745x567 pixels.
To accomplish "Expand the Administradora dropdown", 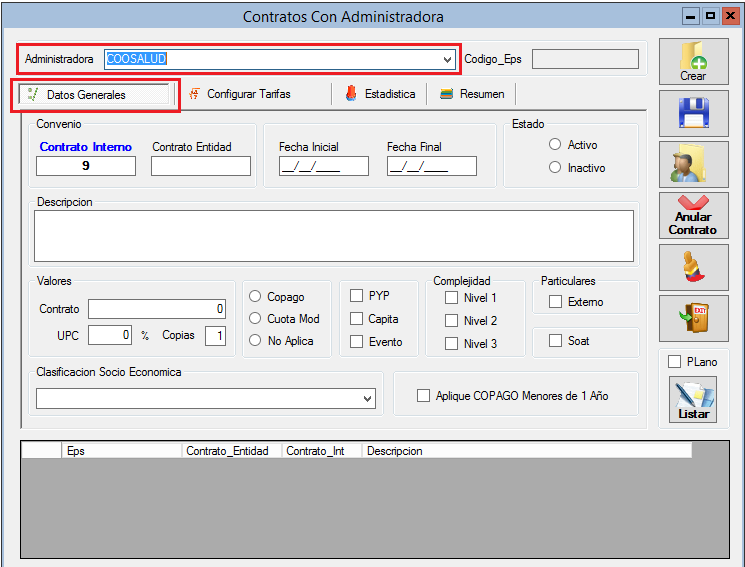I will click(x=447, y=60).
